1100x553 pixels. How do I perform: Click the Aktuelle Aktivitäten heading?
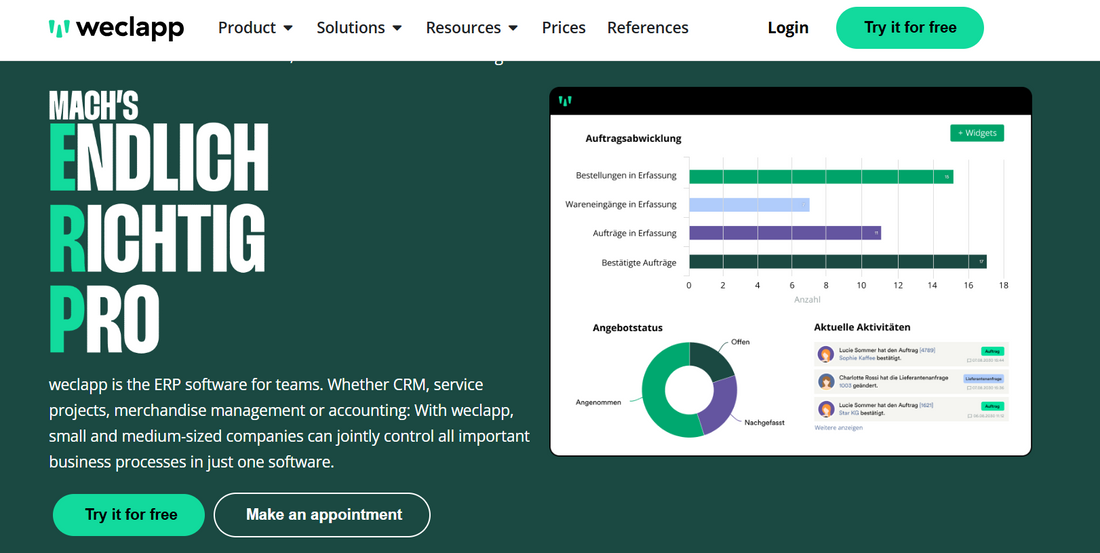pos(862,327)
